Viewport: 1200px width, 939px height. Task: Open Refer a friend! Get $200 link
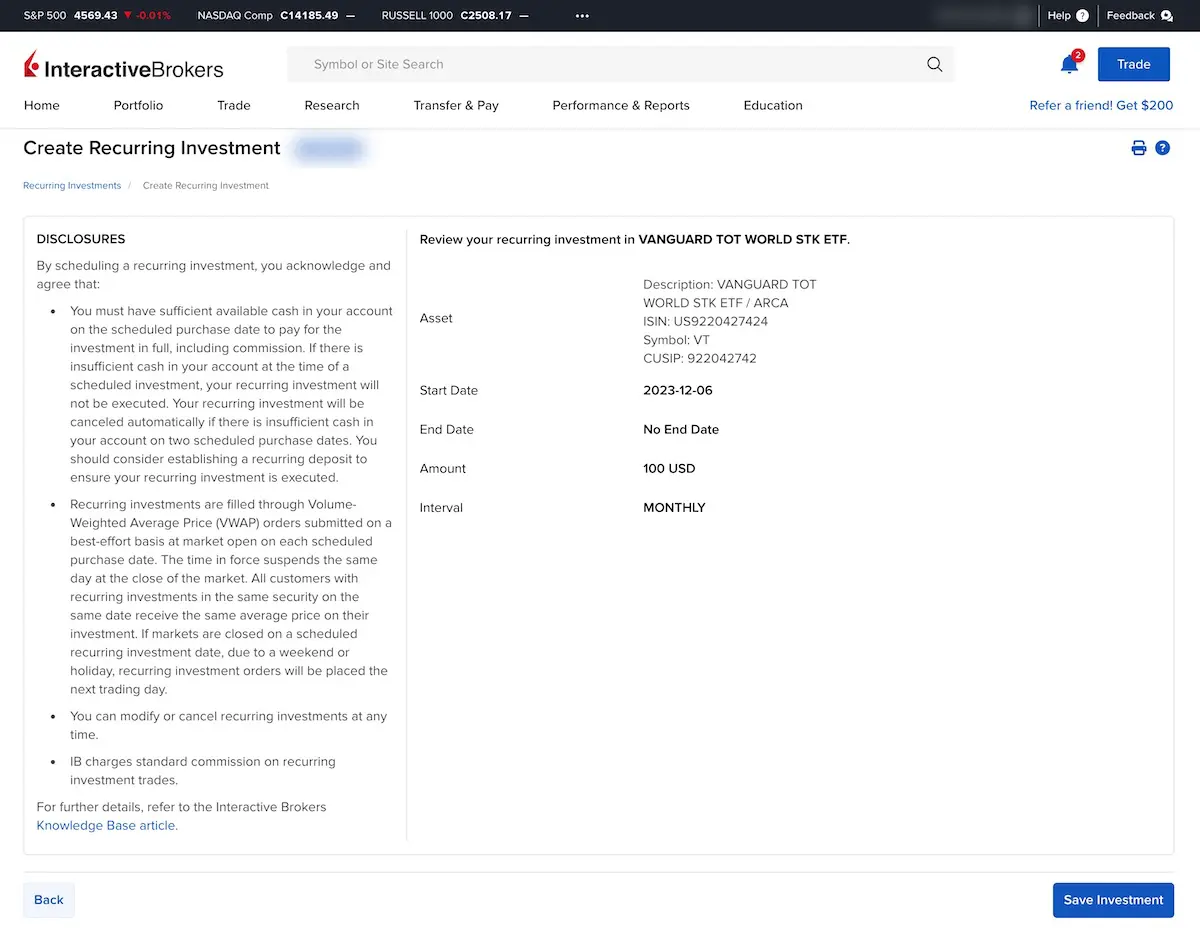coord(1102,105)
